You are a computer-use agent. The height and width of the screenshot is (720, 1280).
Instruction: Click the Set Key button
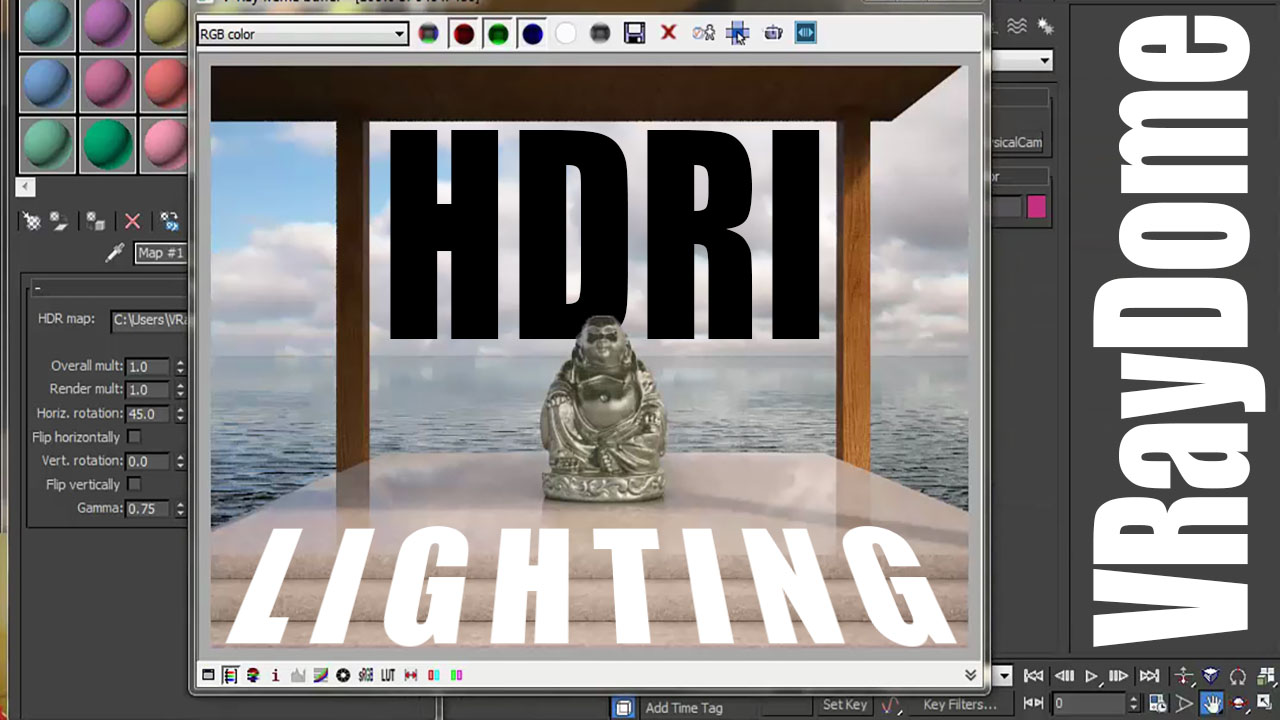(x=845, y=705)
